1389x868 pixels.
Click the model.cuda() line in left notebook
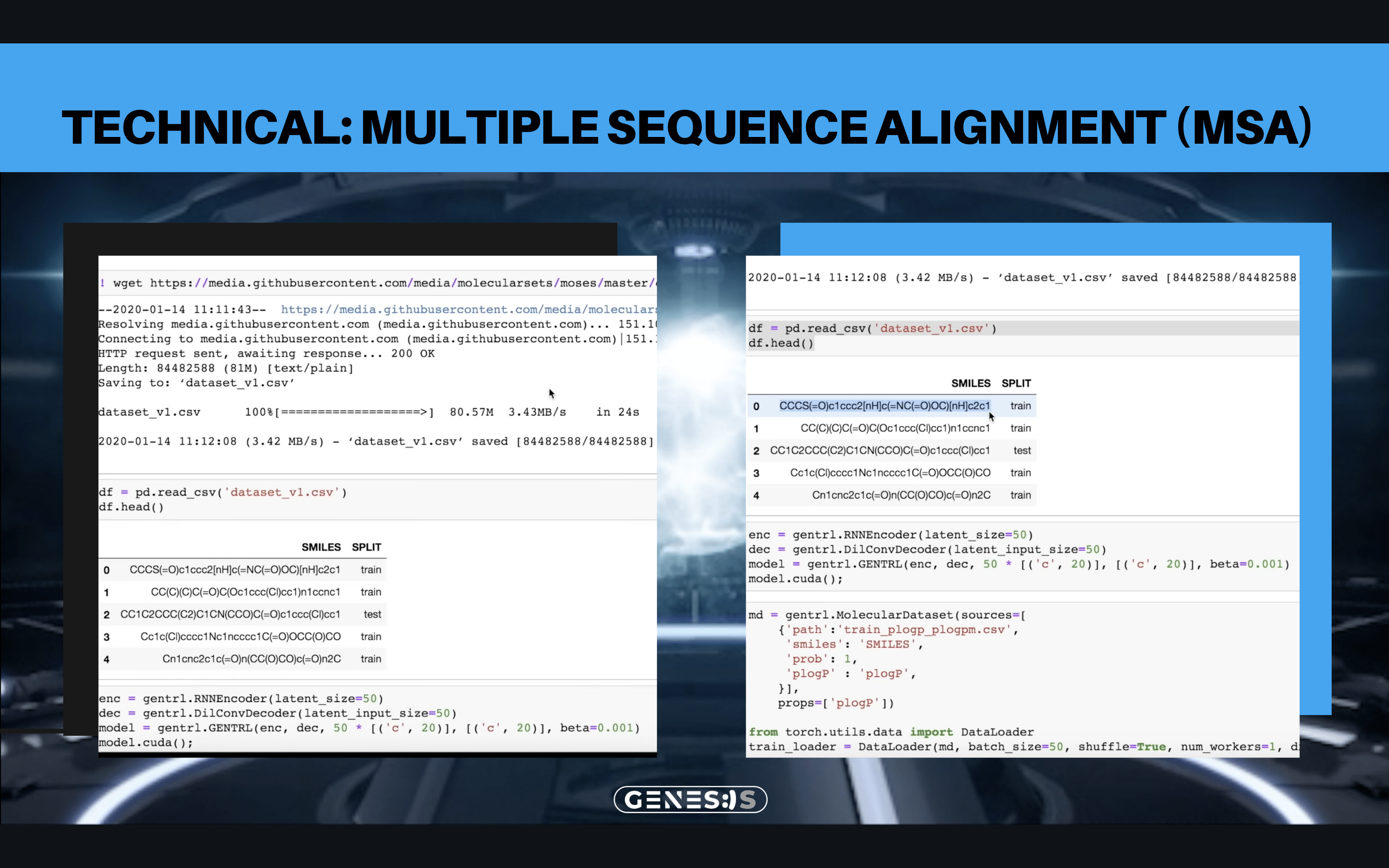[146, 742]
